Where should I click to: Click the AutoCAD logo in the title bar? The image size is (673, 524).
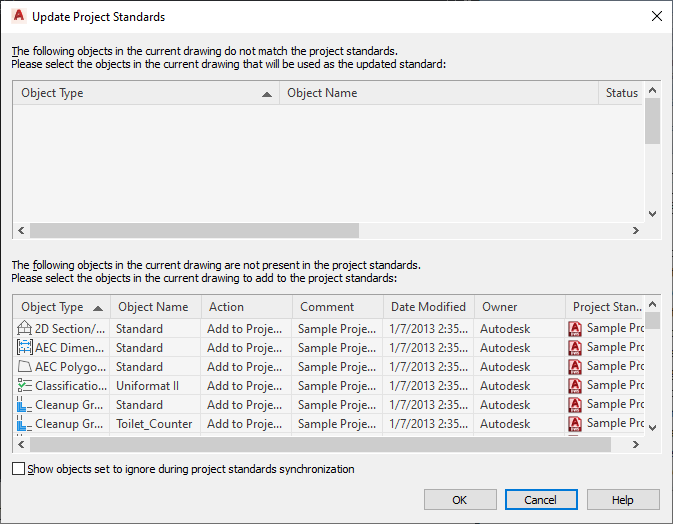18,16
